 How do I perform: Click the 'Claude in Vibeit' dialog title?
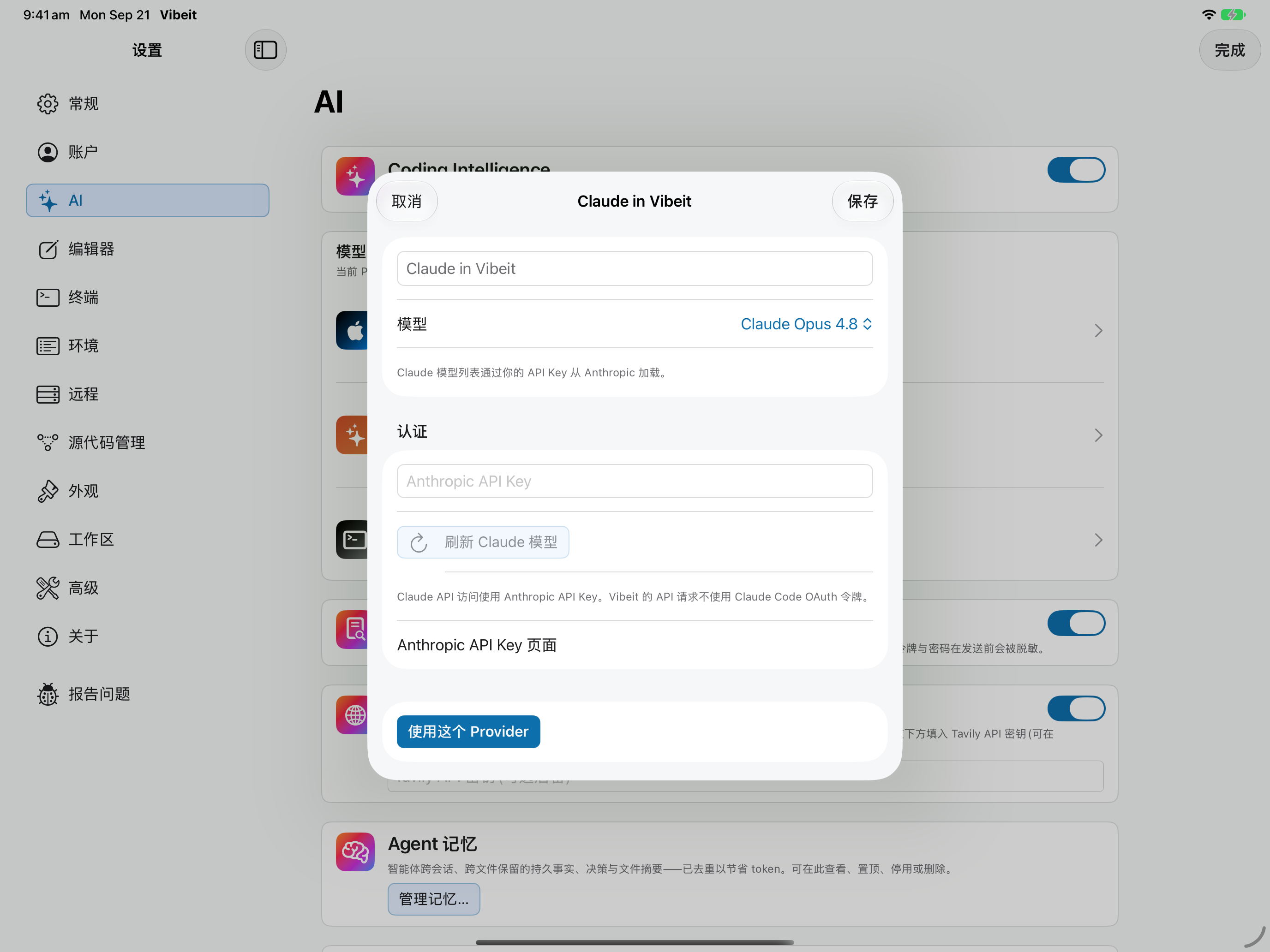click(634, 202)
